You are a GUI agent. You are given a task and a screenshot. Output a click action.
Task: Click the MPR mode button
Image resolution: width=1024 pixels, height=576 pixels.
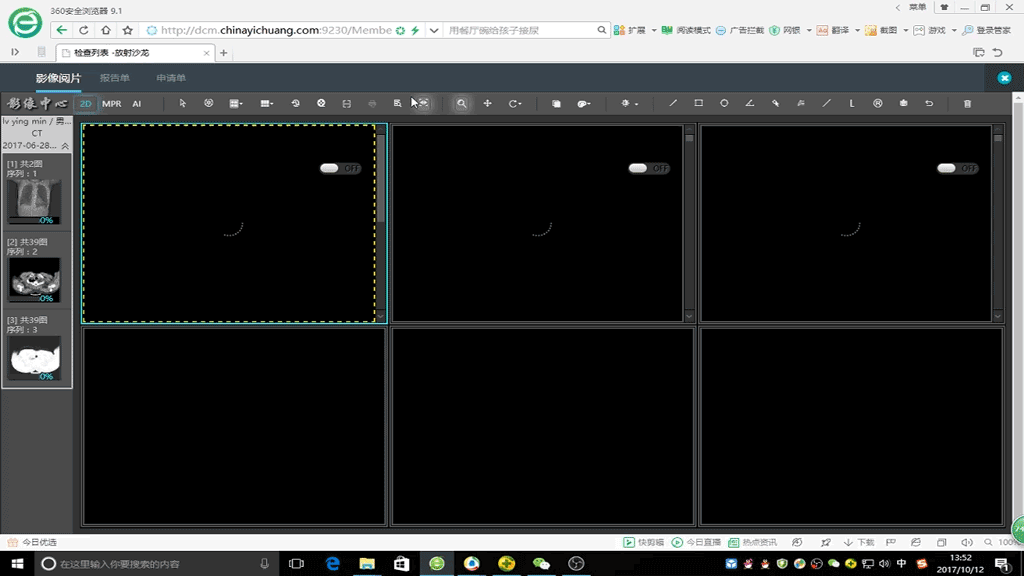112,104
